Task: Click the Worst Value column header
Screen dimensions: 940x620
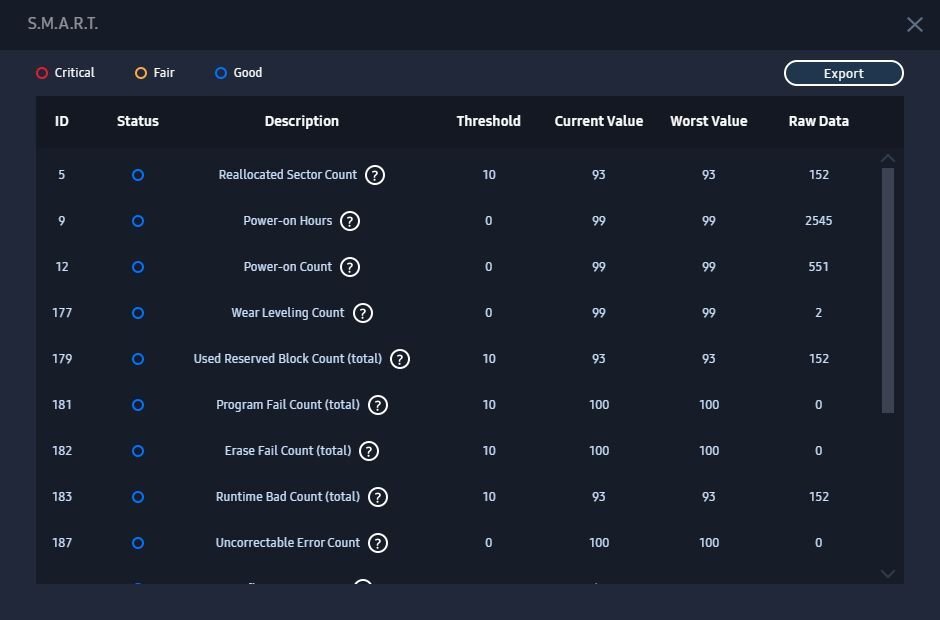Action: tap(709, 121)
